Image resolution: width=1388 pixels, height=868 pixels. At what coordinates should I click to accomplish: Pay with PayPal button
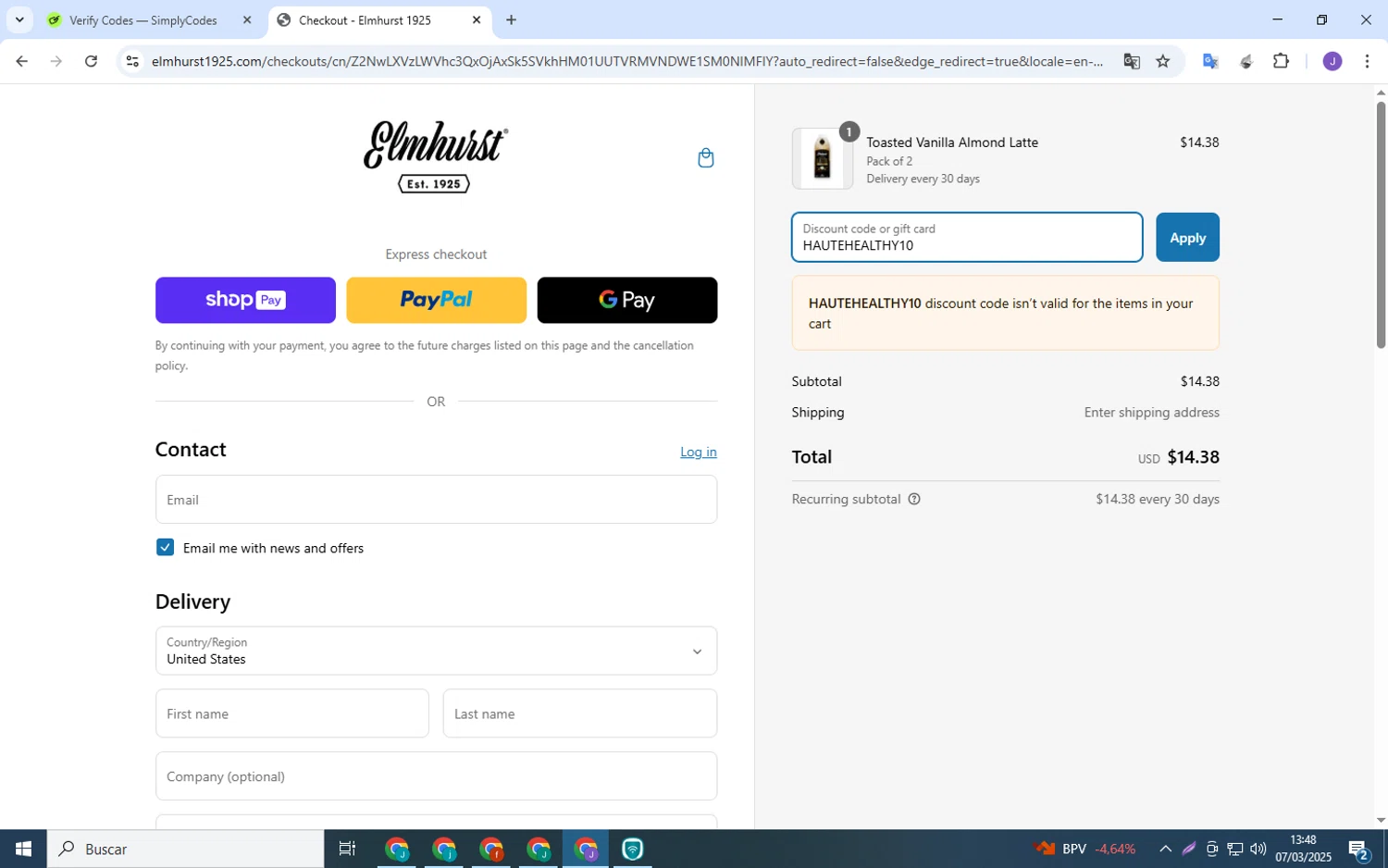436,300
